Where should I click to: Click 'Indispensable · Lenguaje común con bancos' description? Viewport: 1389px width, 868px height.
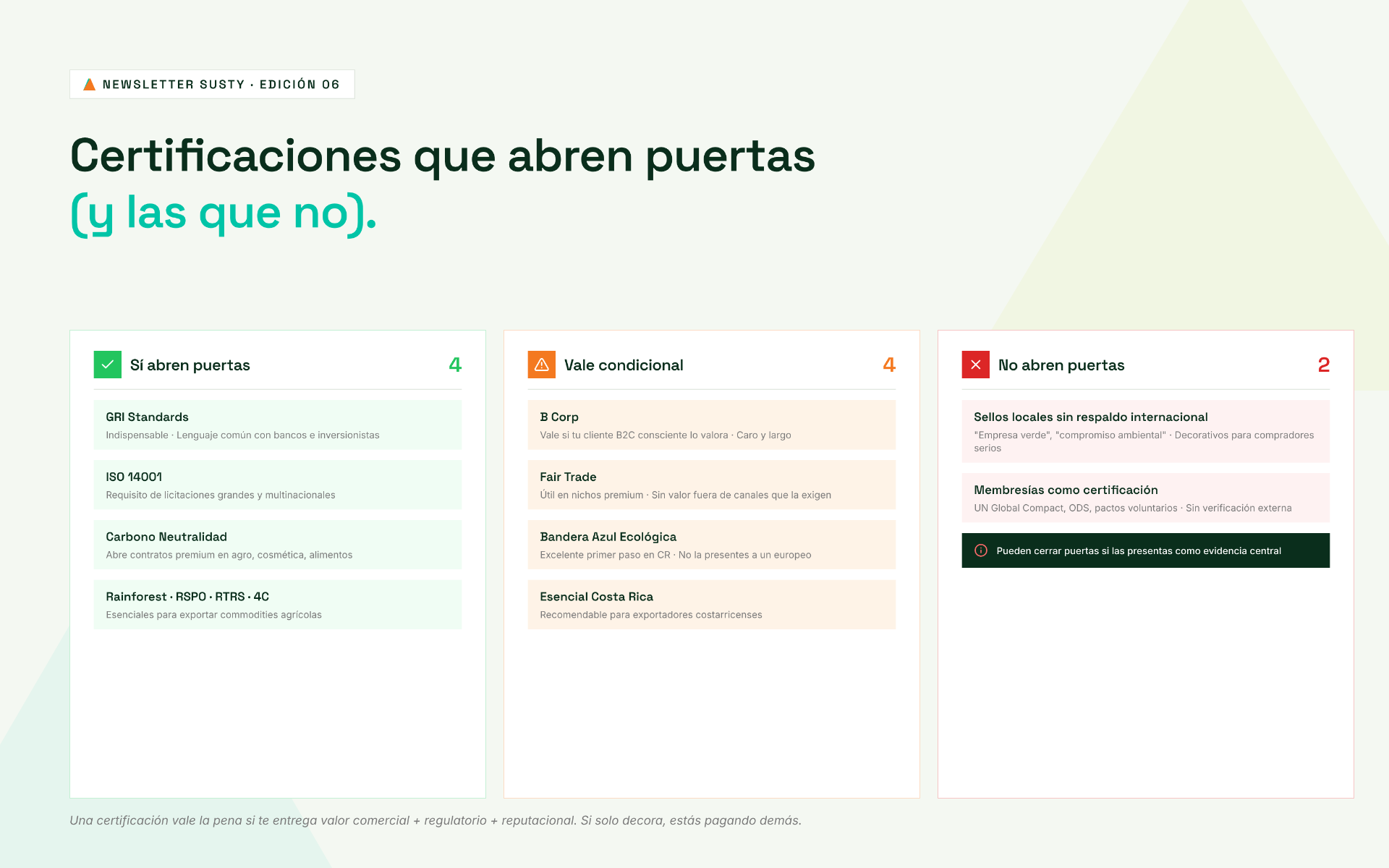click(242, 435)
